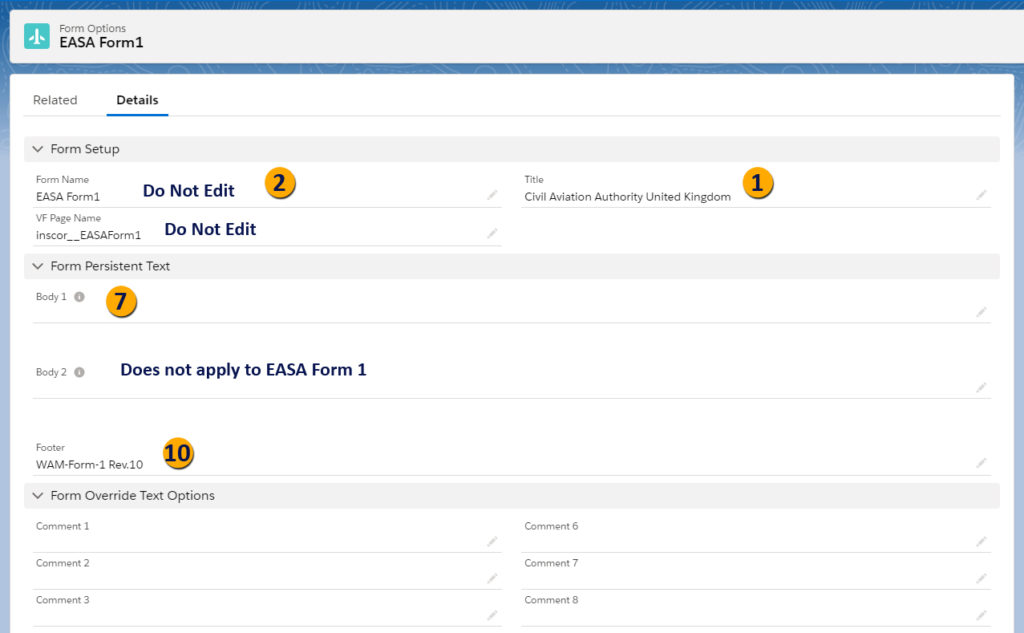The image size is (1024, 633).
Task: Click the edit button for Comment 2
Action: [492, 578]
